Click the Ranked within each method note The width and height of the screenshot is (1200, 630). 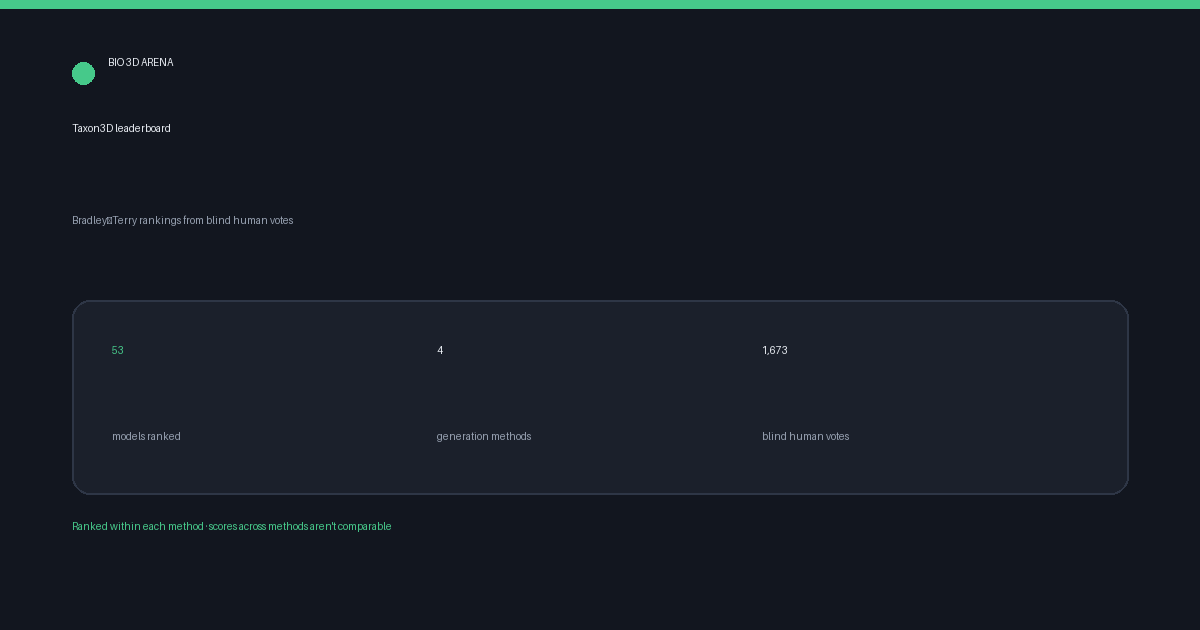click(x=232, y=527)
